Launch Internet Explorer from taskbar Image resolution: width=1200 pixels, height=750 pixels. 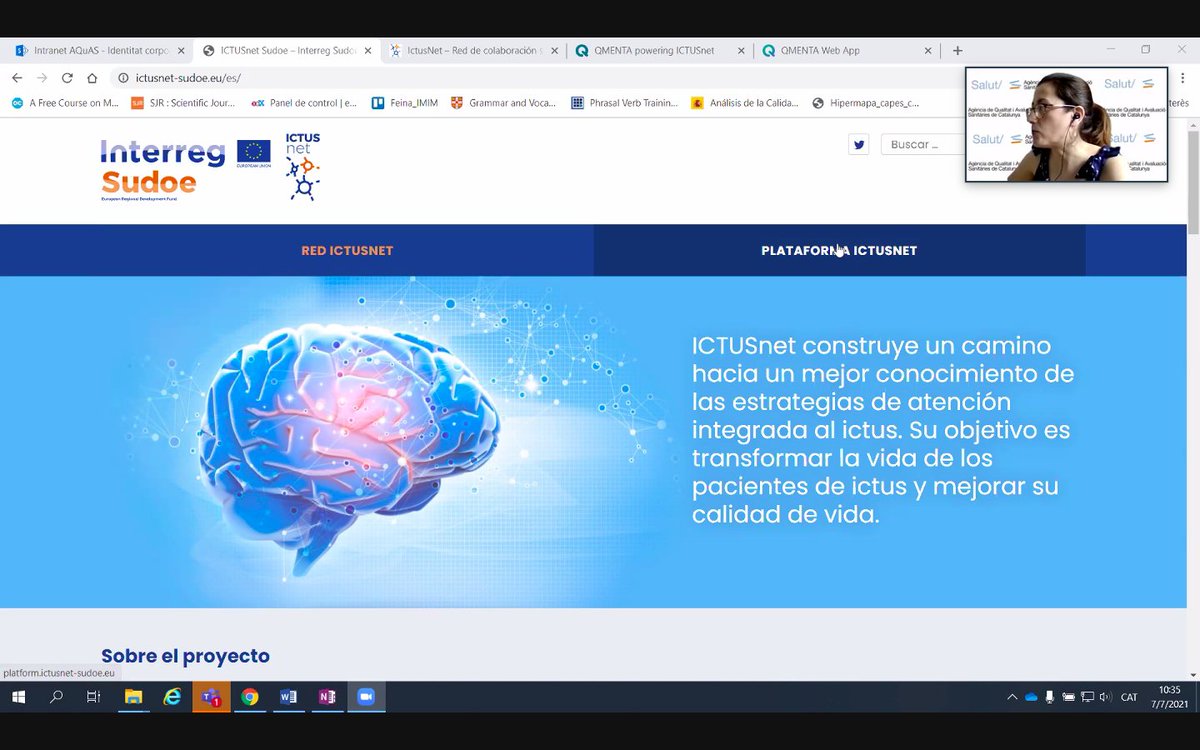click(172, 697)
